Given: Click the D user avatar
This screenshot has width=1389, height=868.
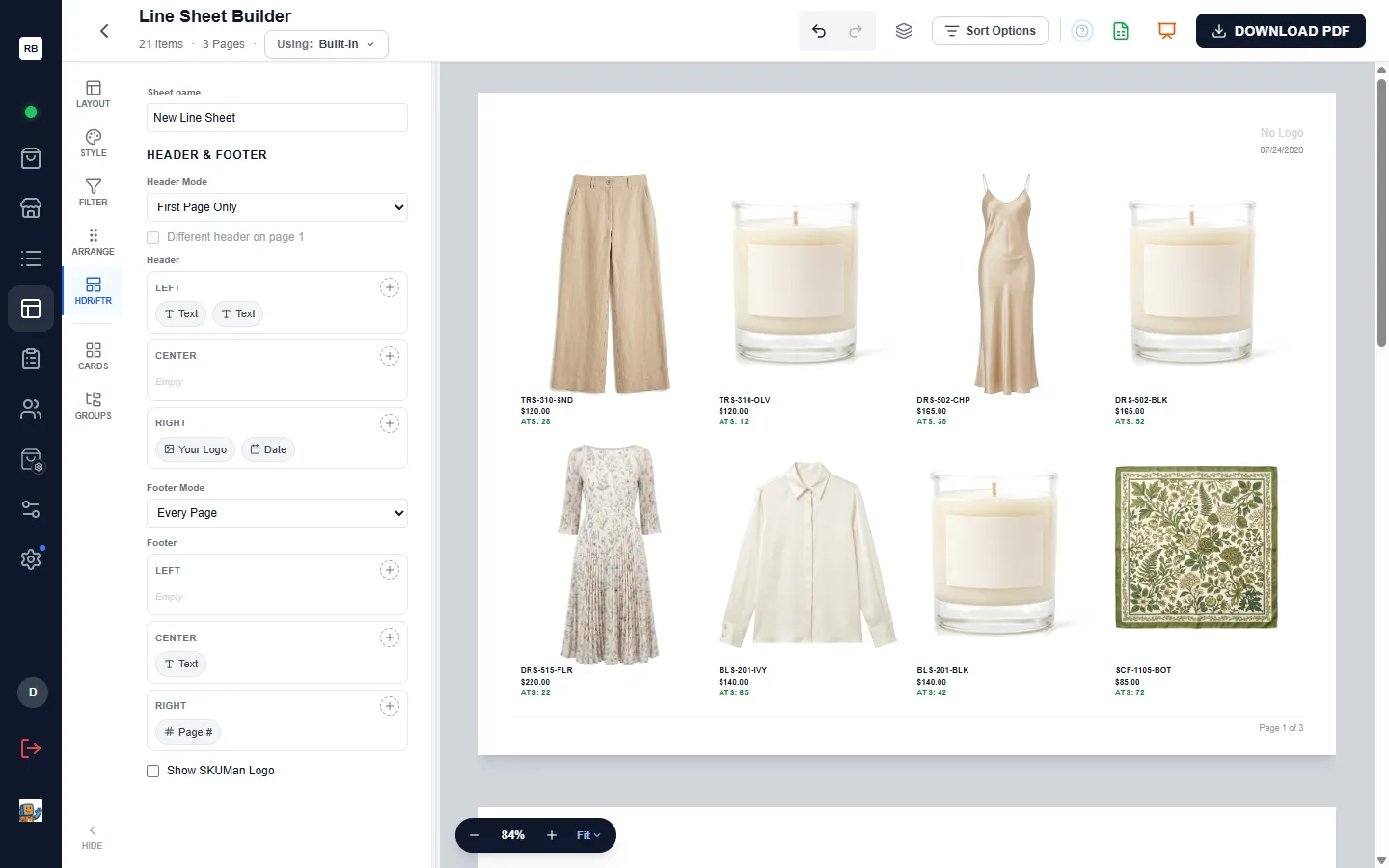Looking at the screenshot, I should pos(33,692).
